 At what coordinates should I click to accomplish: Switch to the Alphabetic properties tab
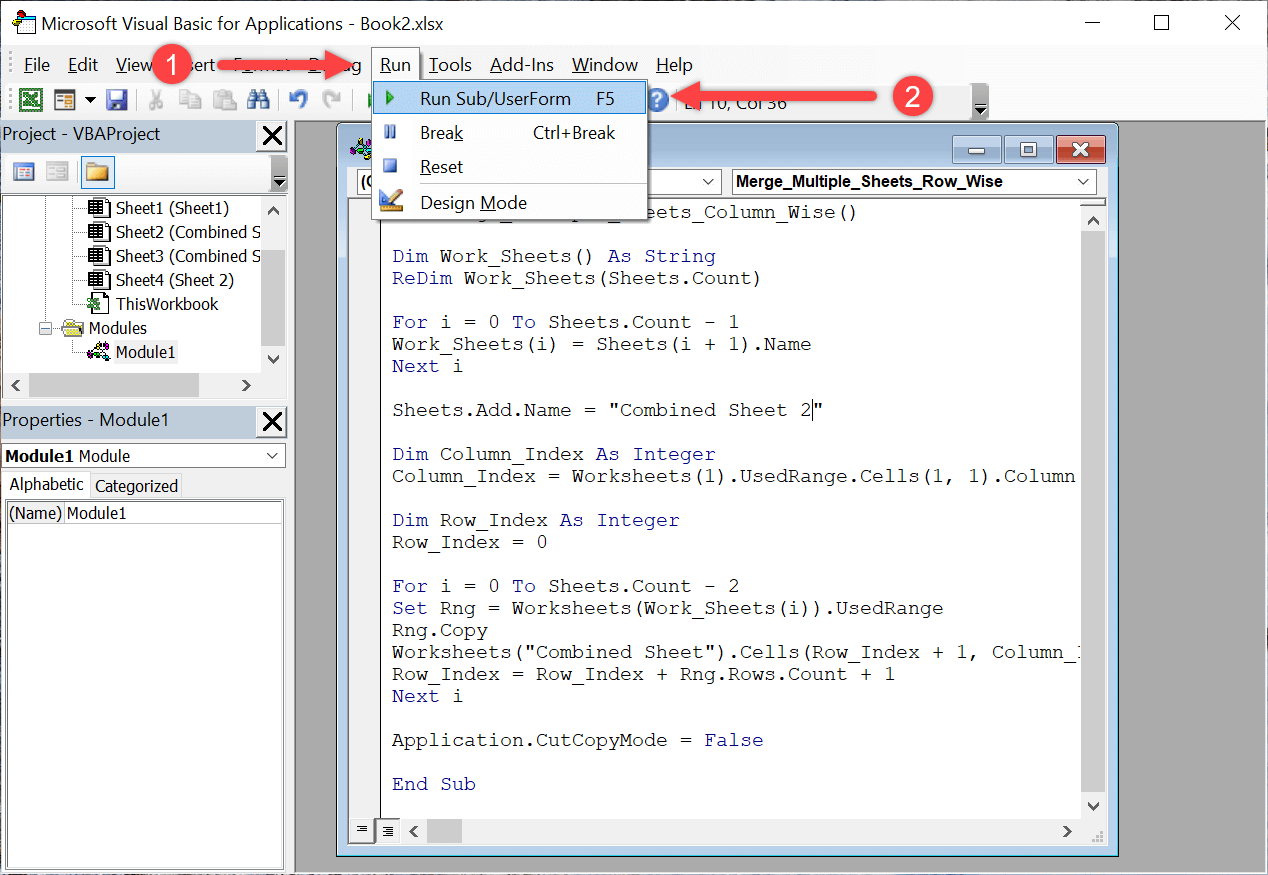pyautogui.click(x=47, y=485)
